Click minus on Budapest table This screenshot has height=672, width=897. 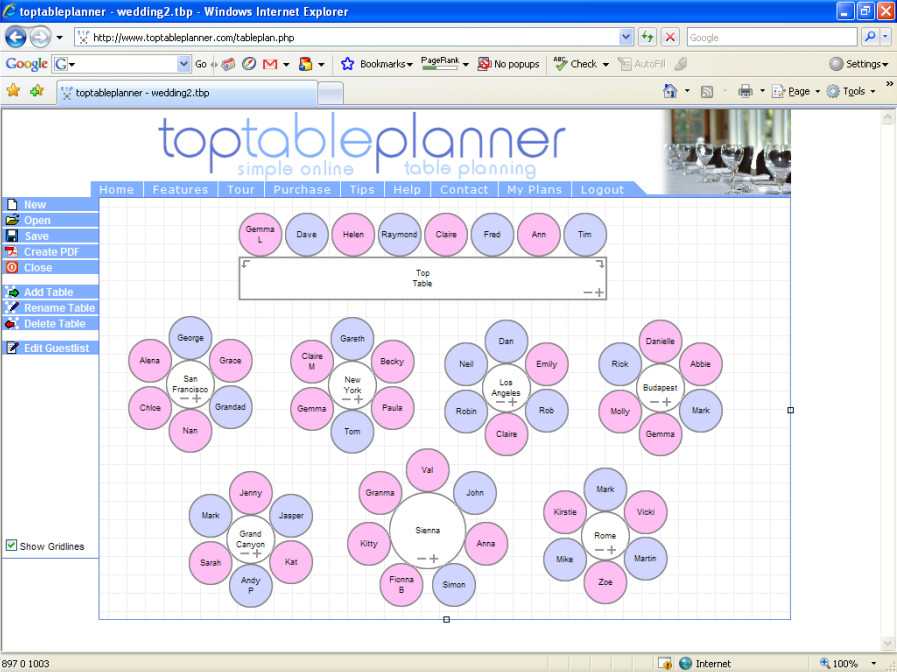pos(654,402)
